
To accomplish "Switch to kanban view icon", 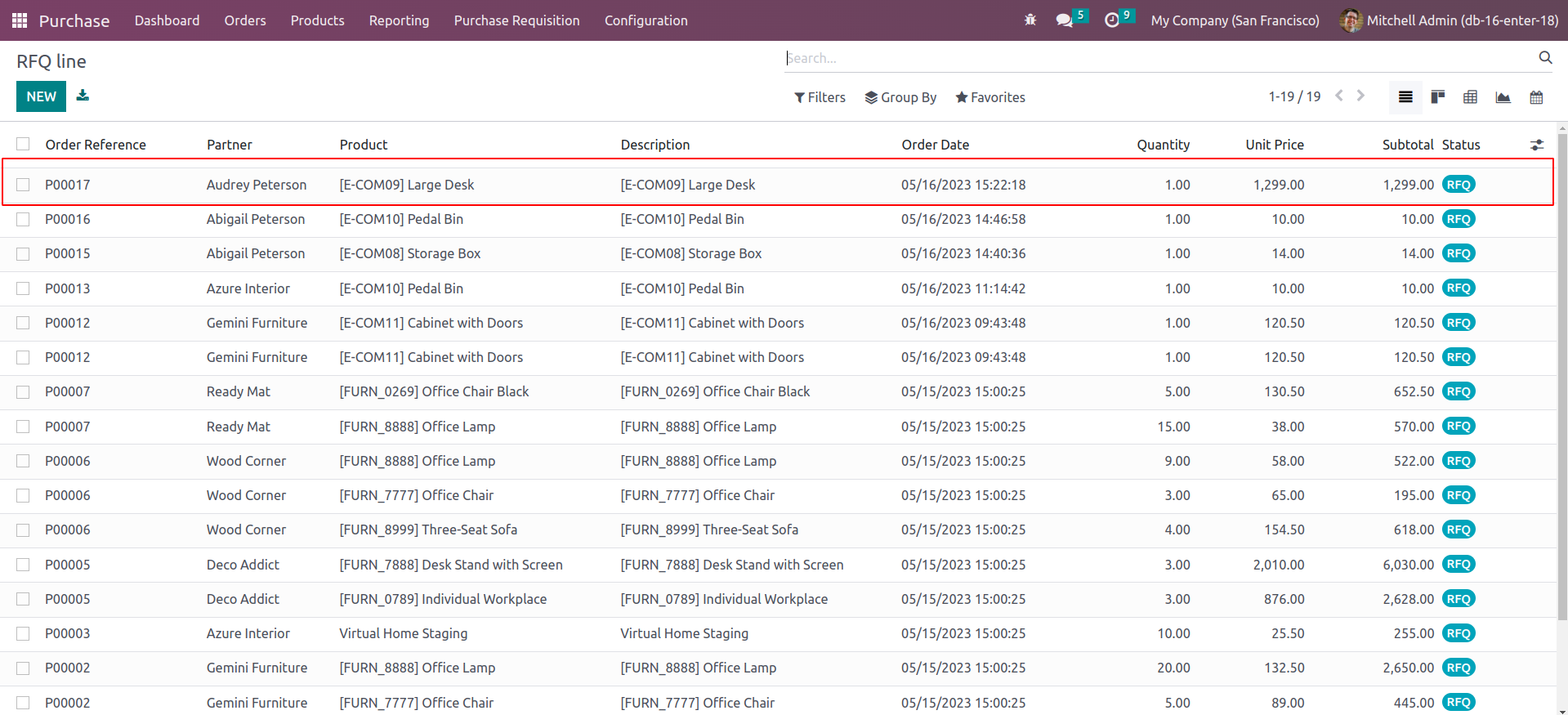I will click(1438, 97).
